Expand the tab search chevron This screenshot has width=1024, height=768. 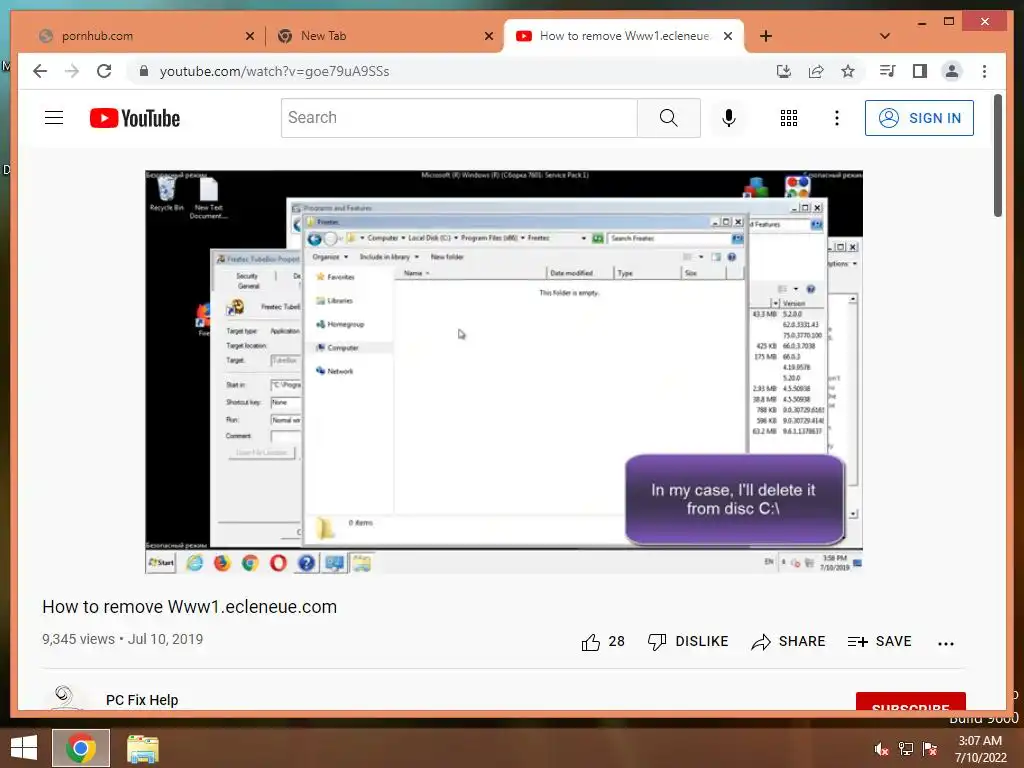(885, 36)
